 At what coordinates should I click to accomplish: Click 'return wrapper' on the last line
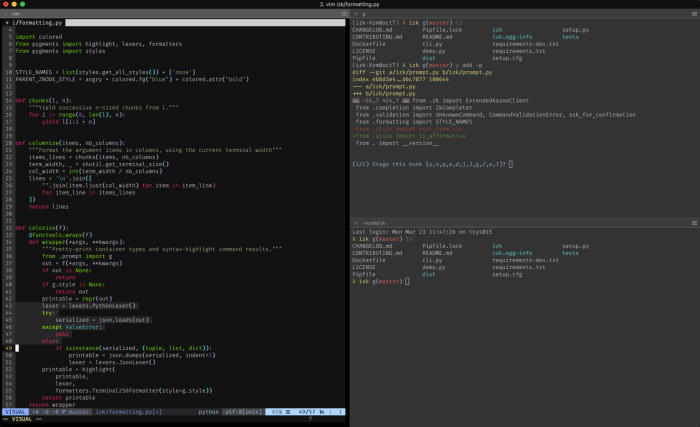click(52, 405)
